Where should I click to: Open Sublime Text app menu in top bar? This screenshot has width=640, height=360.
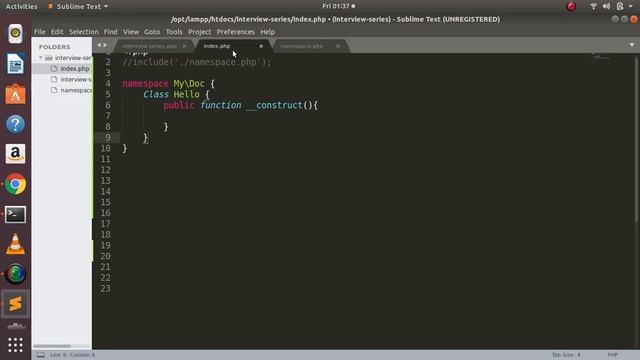click(78, 7)
